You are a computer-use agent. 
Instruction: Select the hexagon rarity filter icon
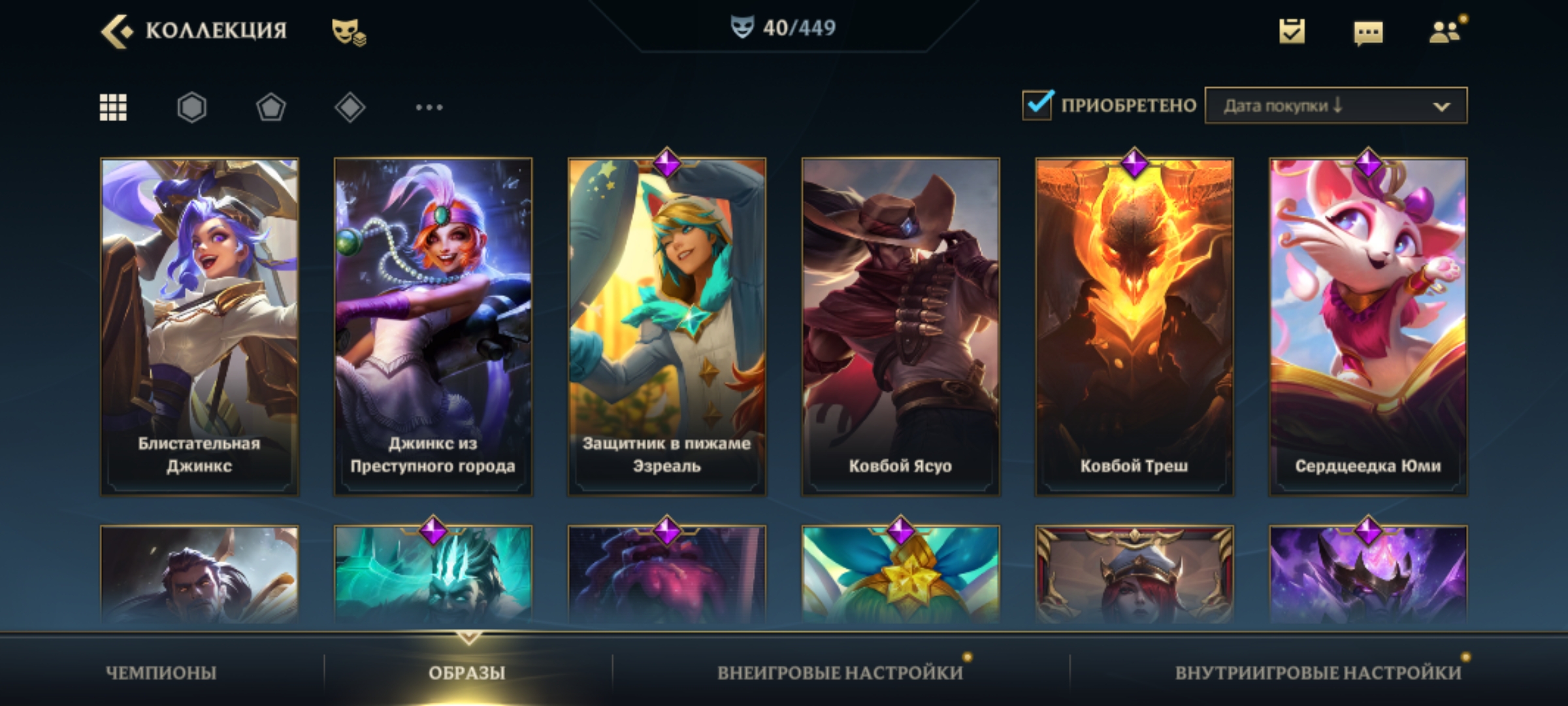[x=192, y=107]
